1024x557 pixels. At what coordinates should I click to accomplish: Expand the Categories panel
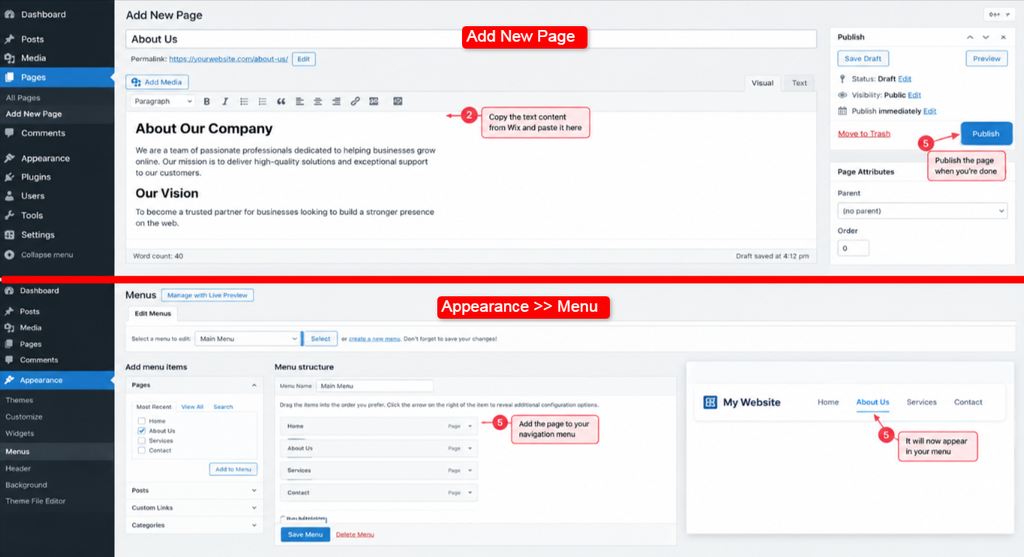(254, 525)
